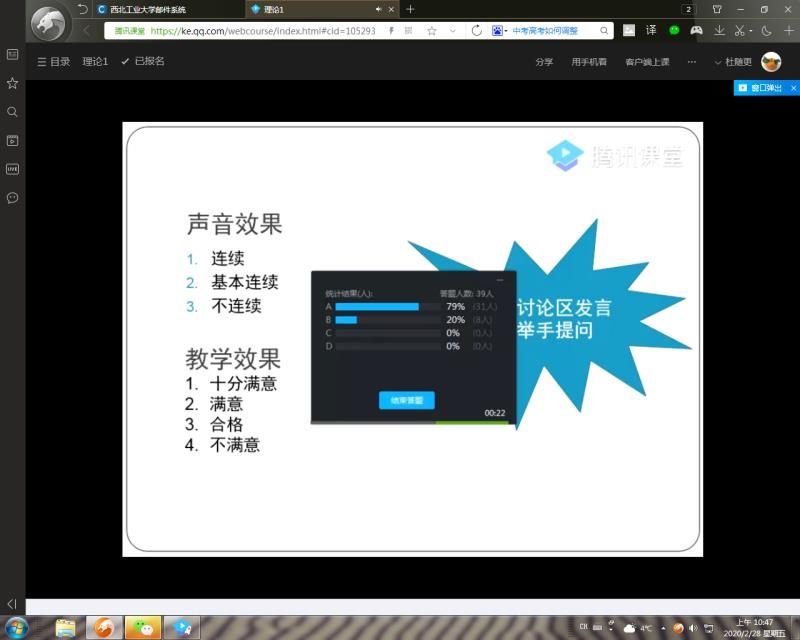Bookmark page with the address bar star

click(x=431, y=31)
